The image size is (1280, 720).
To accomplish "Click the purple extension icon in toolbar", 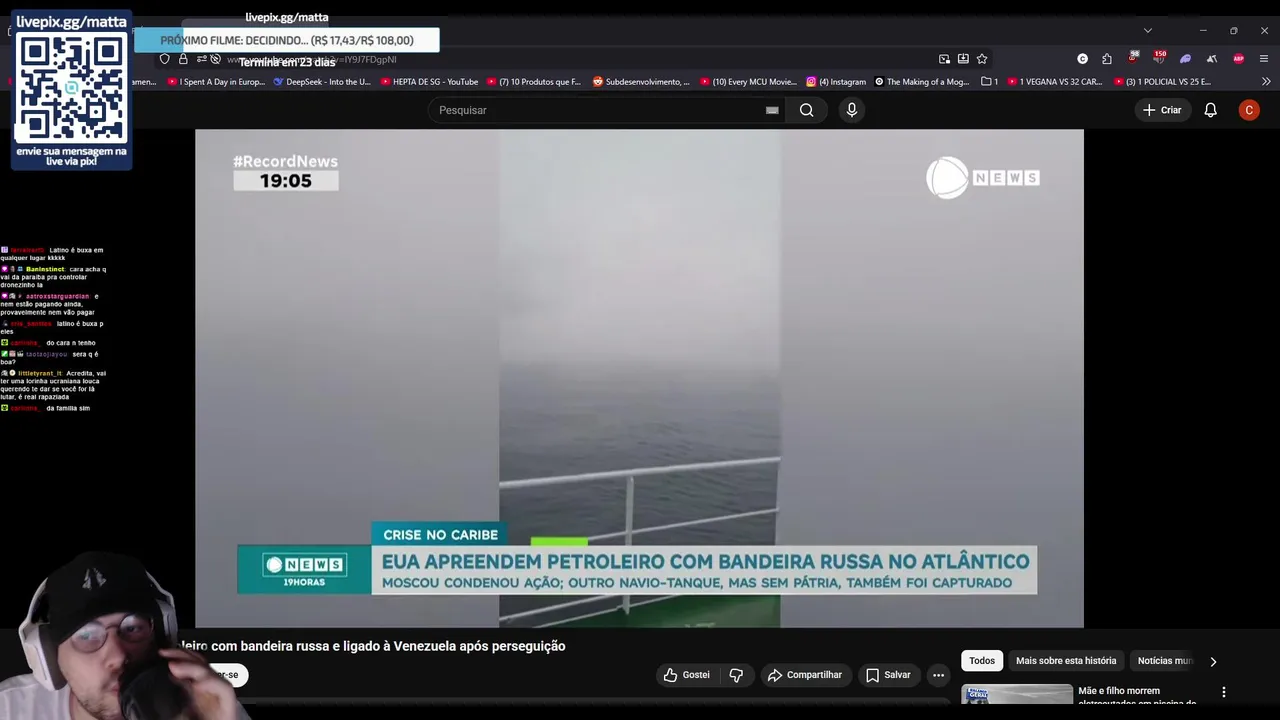I will (x=1185, y=59).
